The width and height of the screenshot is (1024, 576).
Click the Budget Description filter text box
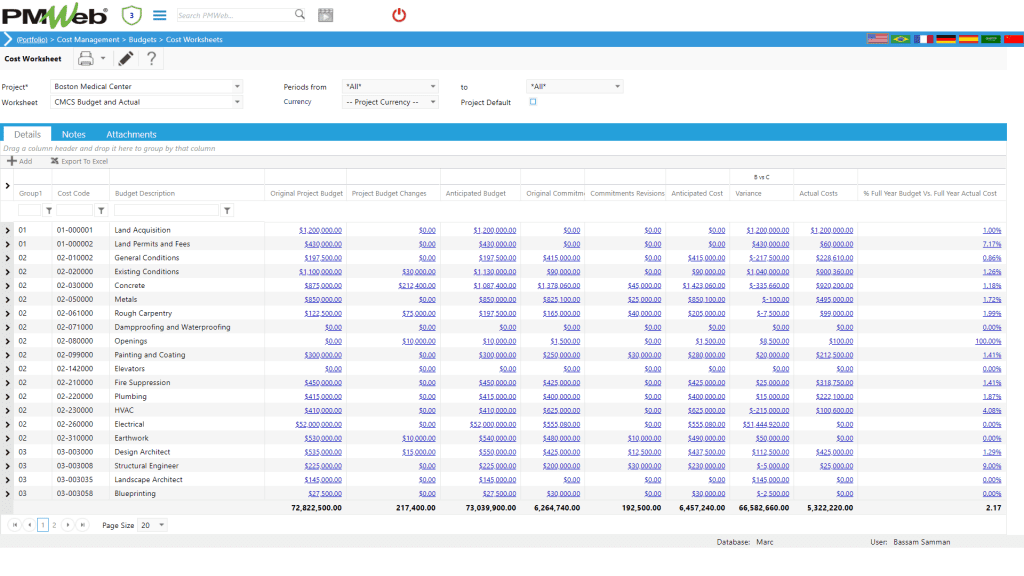(x=167, y=210)
